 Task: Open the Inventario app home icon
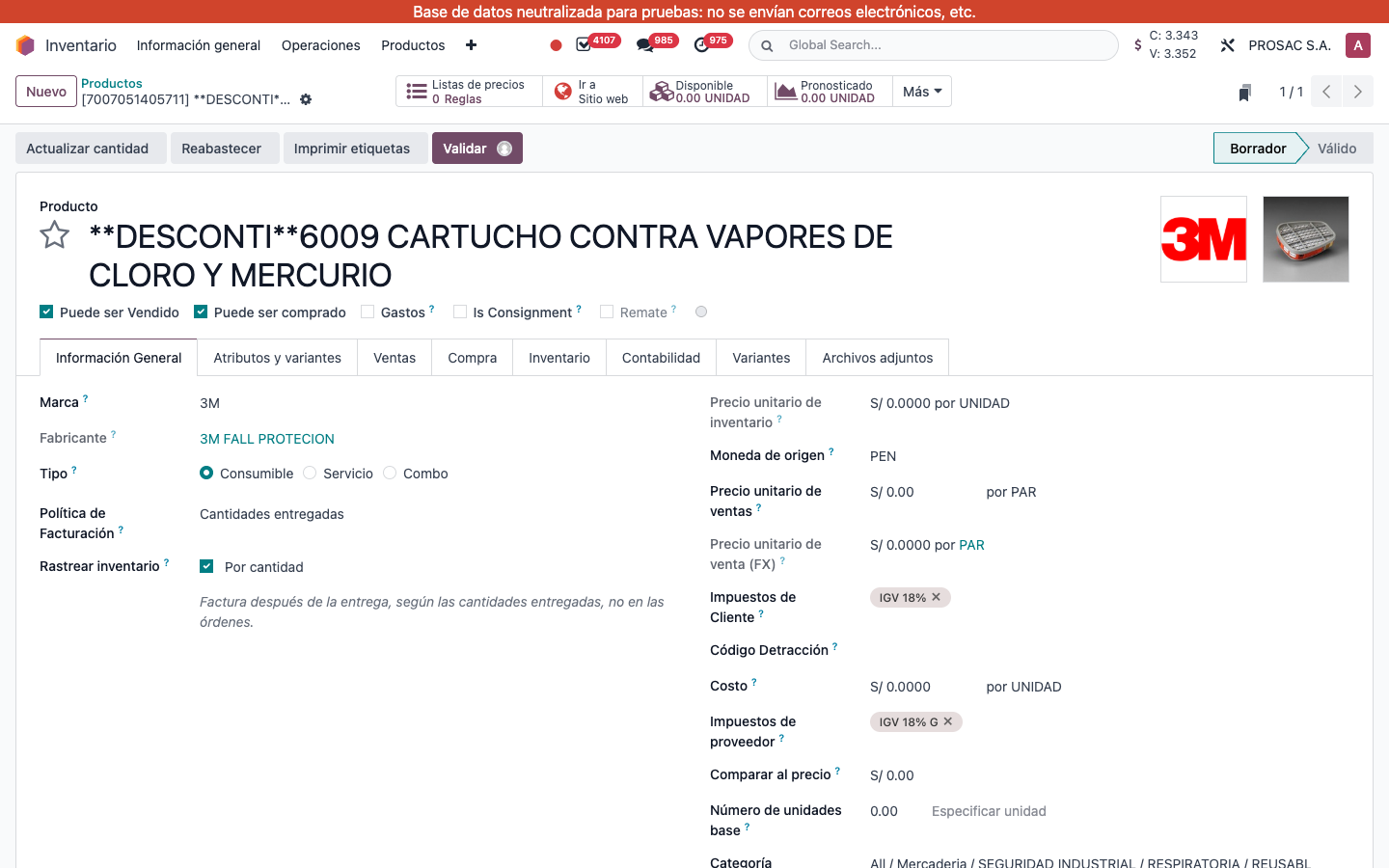point(26,45)
